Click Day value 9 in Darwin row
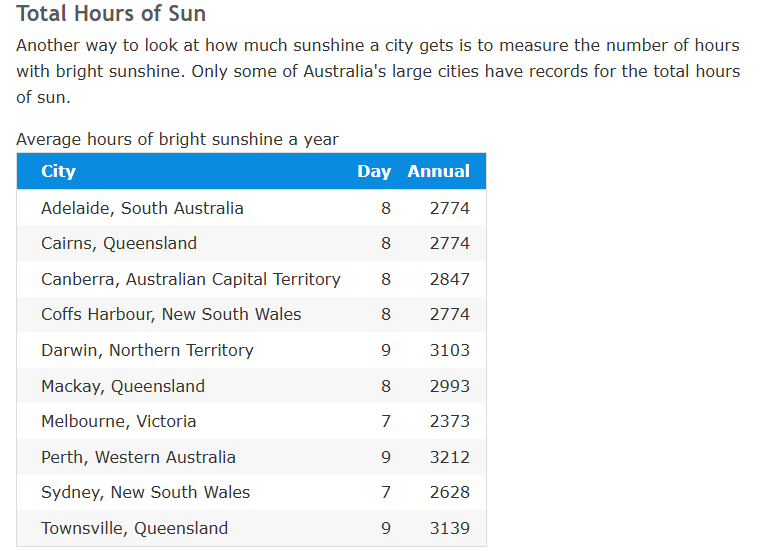This screenshot has height=551, width=775. click(x=386, y=350)
